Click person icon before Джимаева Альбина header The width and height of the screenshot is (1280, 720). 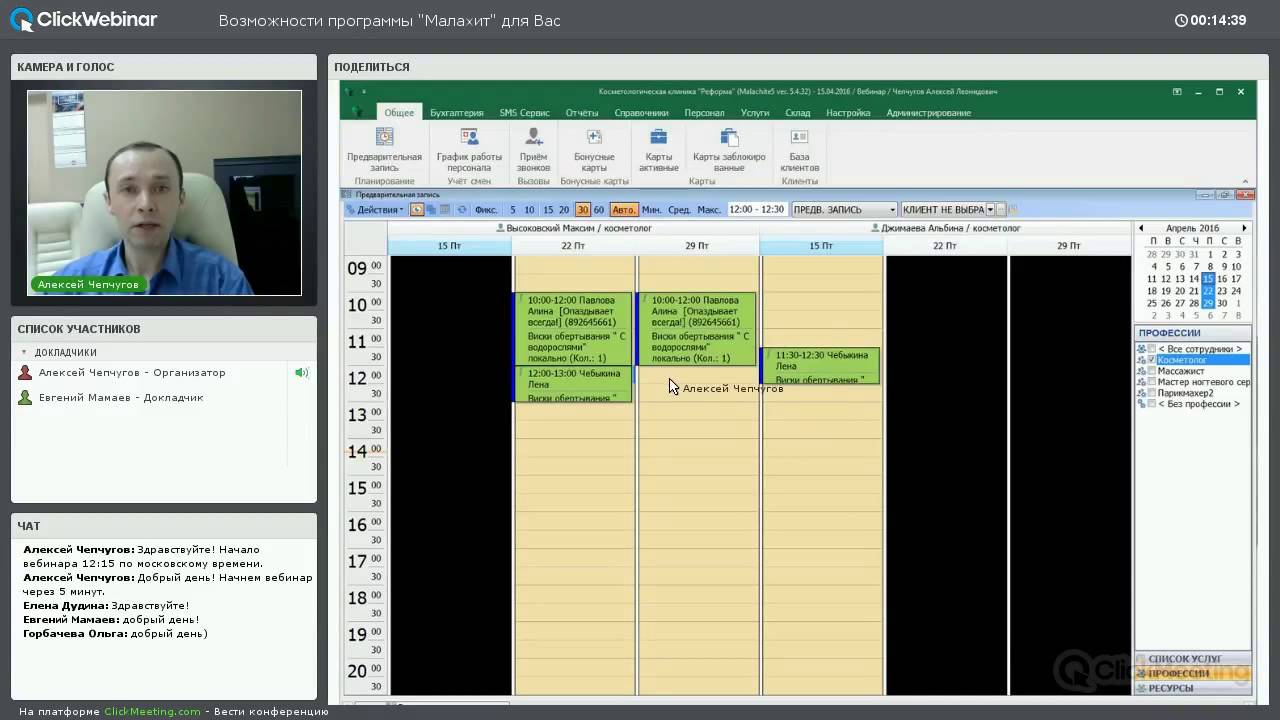pyautogui.click(x=875, y=228)
